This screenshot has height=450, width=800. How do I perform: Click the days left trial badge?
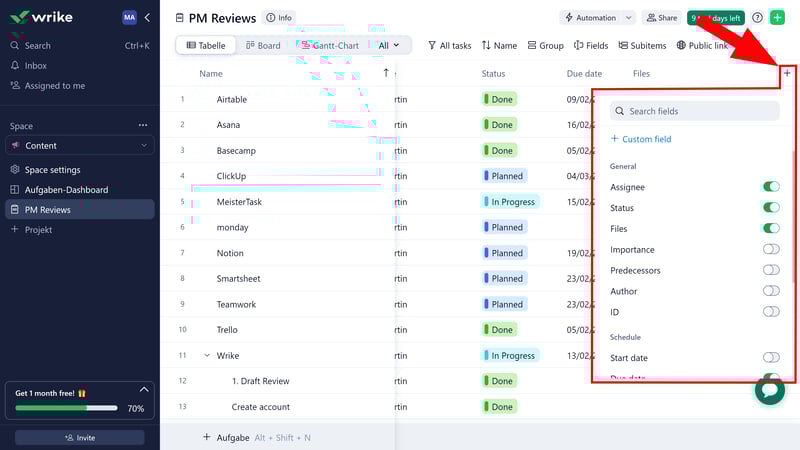pyautogui.click(x=715, y=18)
